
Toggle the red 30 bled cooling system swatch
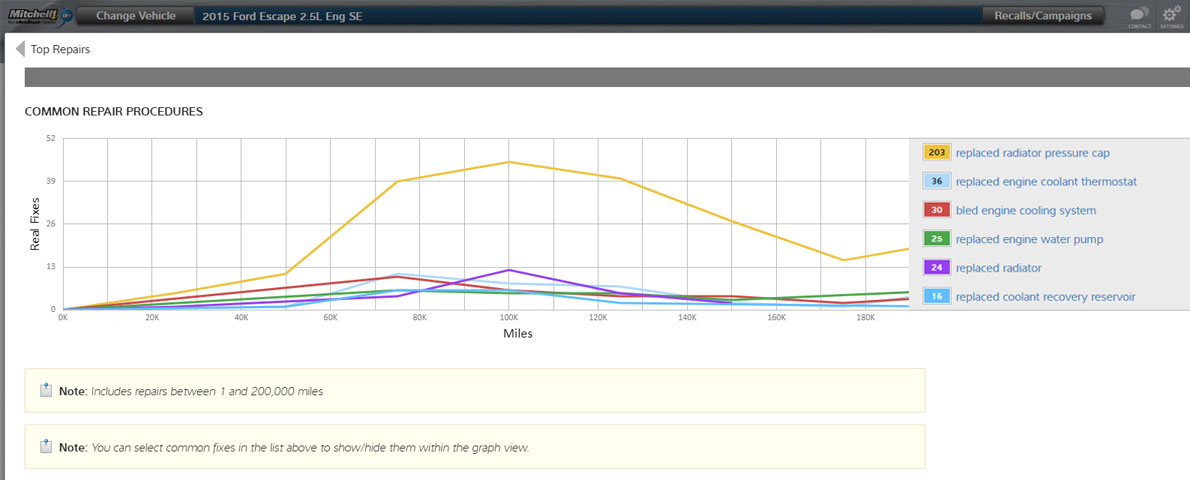[x=936, y=210]
